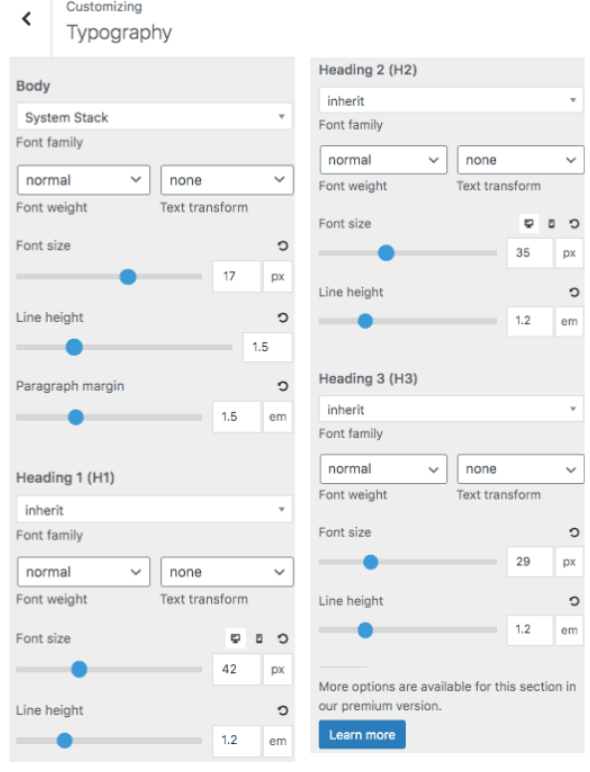Open the Body font weight dropdown
This screenshot has height=772, width=590.
pyautogui.click(x=84, y=180)
